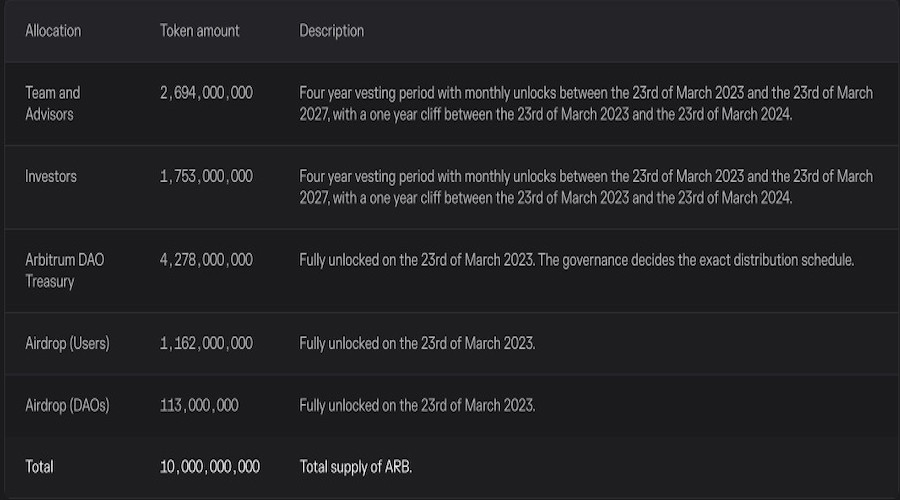This screenshot has width=900, height=500.
Task: Select the Airdrop (DAOs) row label
Action: pos(67,405)
